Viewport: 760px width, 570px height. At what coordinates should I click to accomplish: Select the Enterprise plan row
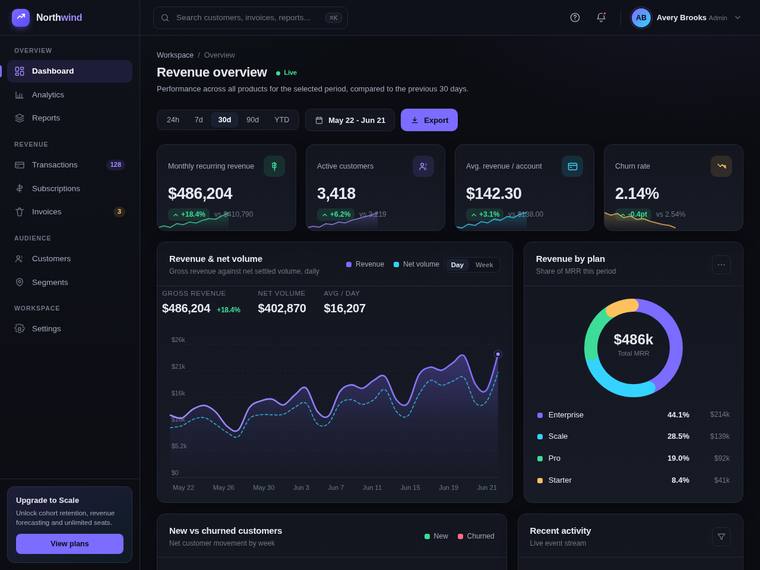click(x=633, y=415)
